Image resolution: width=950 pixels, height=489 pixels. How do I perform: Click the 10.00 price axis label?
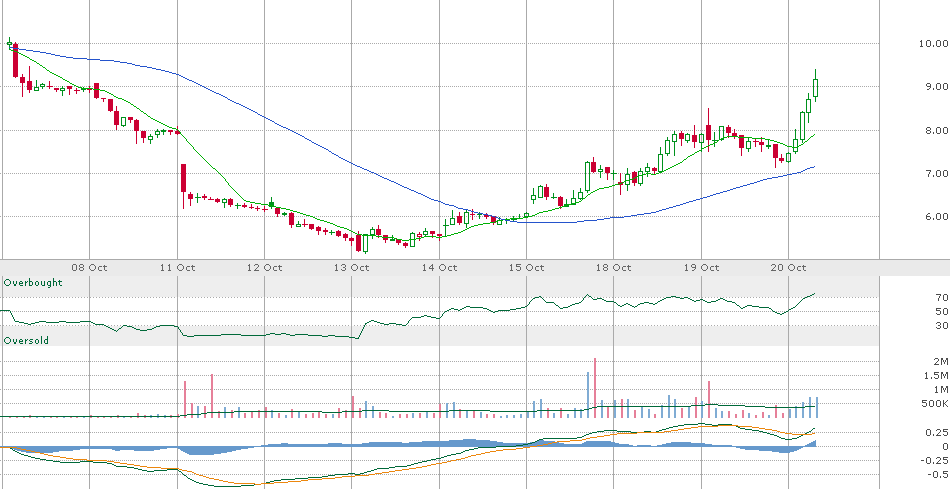(933, 44)
